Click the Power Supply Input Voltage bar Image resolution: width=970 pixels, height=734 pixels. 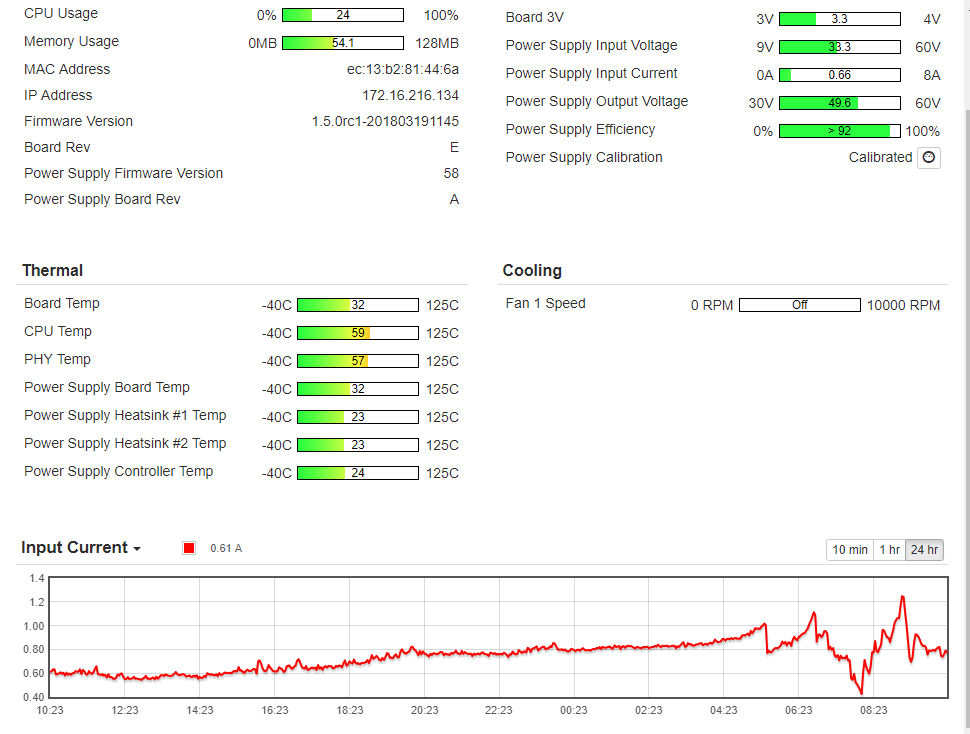[839, 47]
